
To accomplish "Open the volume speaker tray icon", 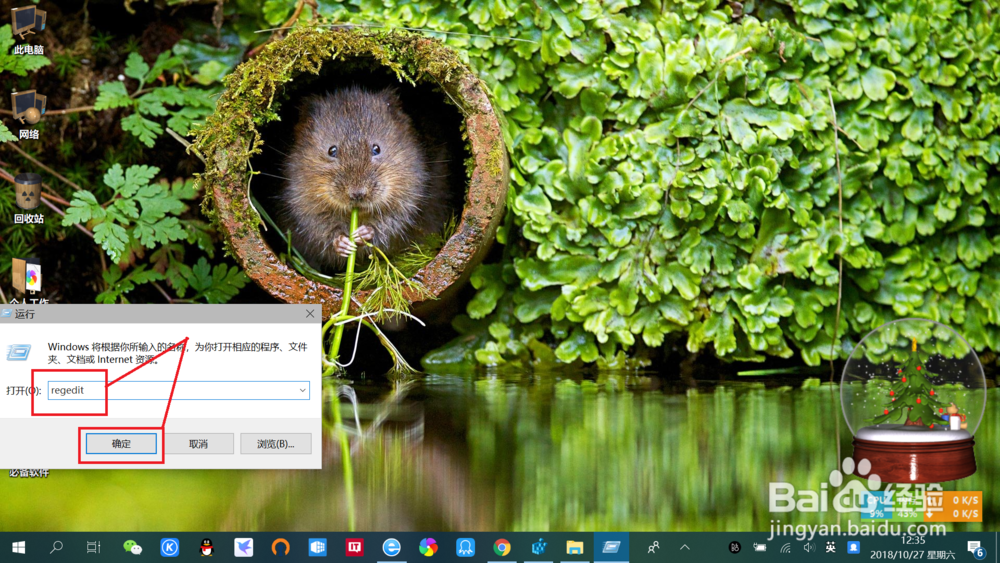I will coord(809,547).
